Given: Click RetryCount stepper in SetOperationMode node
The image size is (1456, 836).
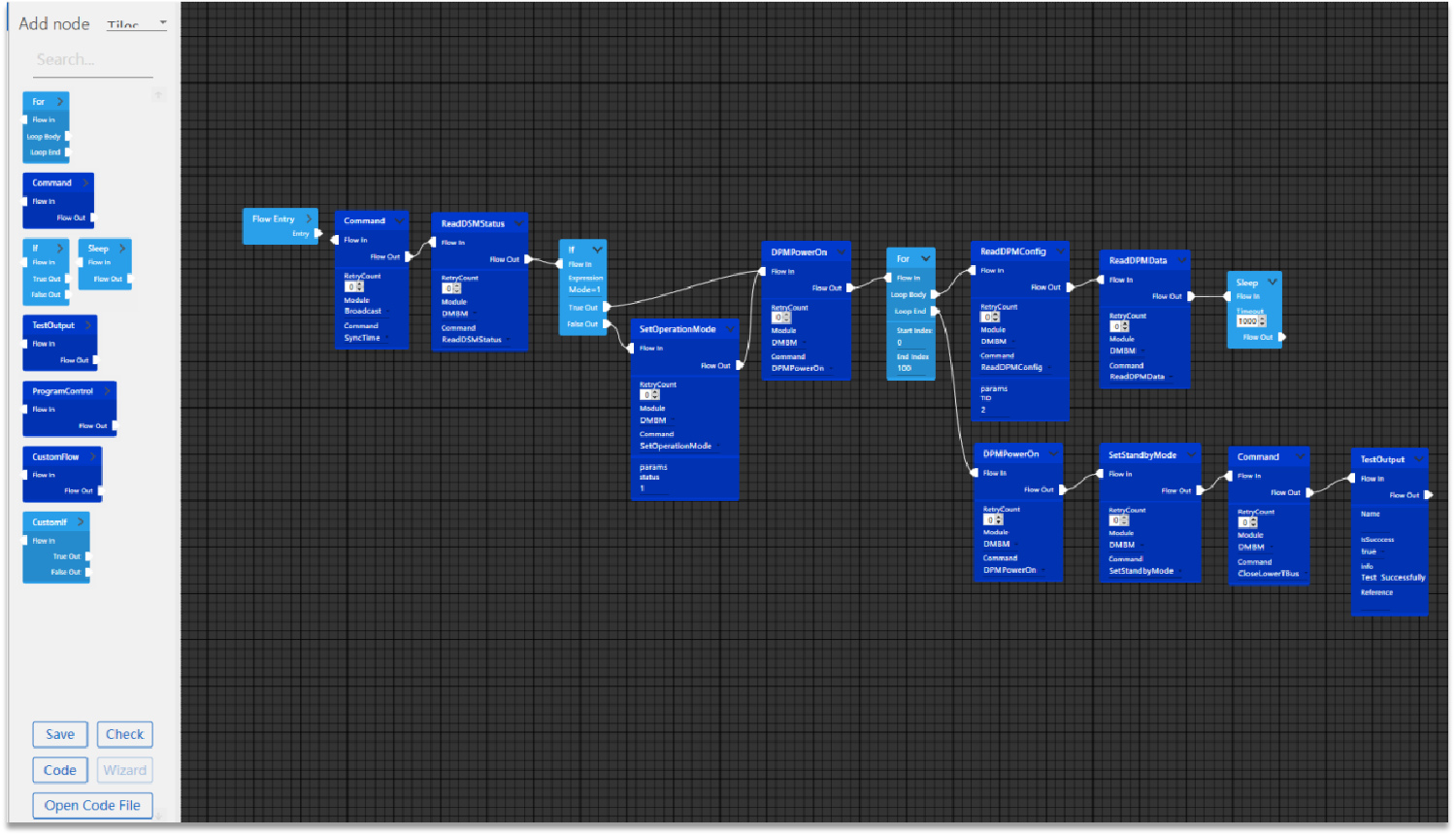Looking at the screenshot, I should 649,394.
